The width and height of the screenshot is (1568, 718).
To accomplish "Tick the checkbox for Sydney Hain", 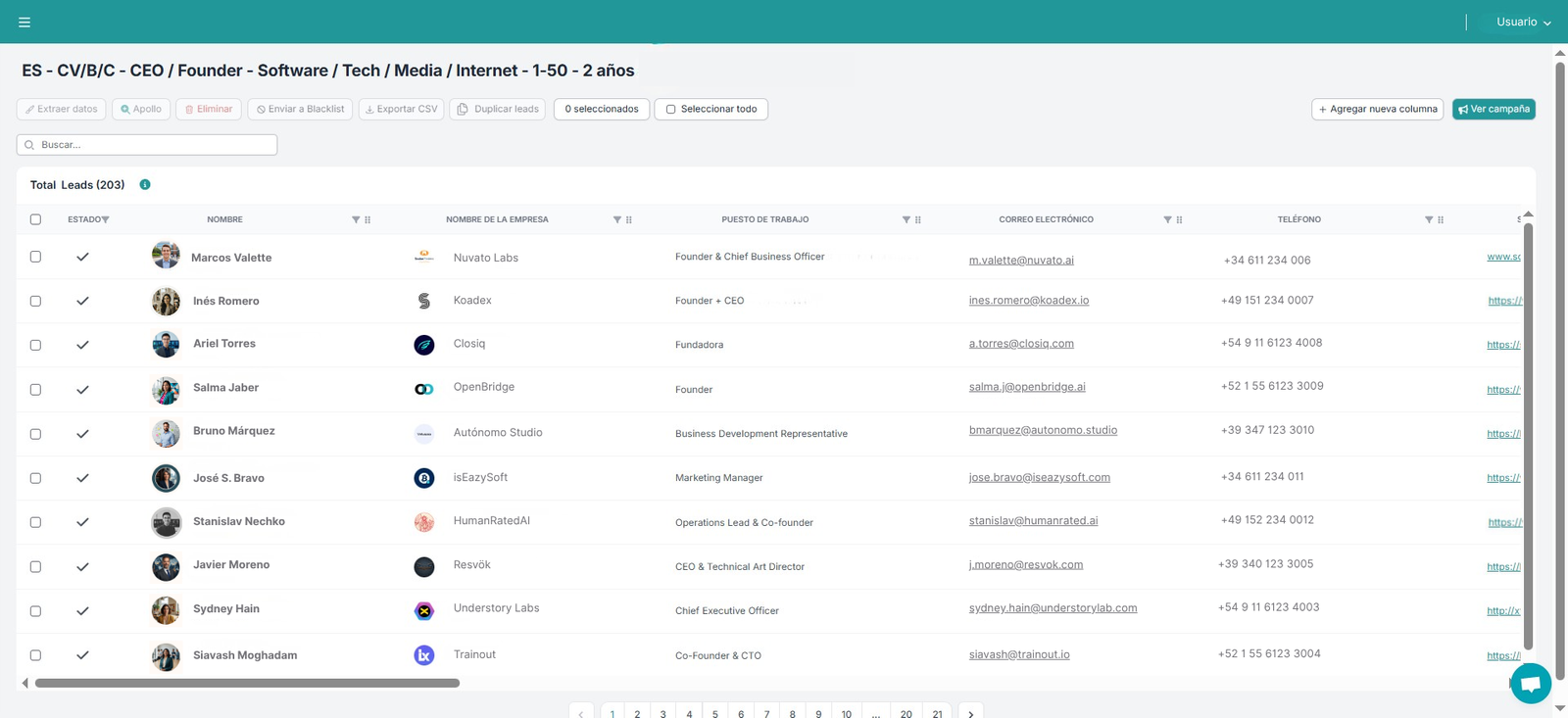I will pos(35,610).
